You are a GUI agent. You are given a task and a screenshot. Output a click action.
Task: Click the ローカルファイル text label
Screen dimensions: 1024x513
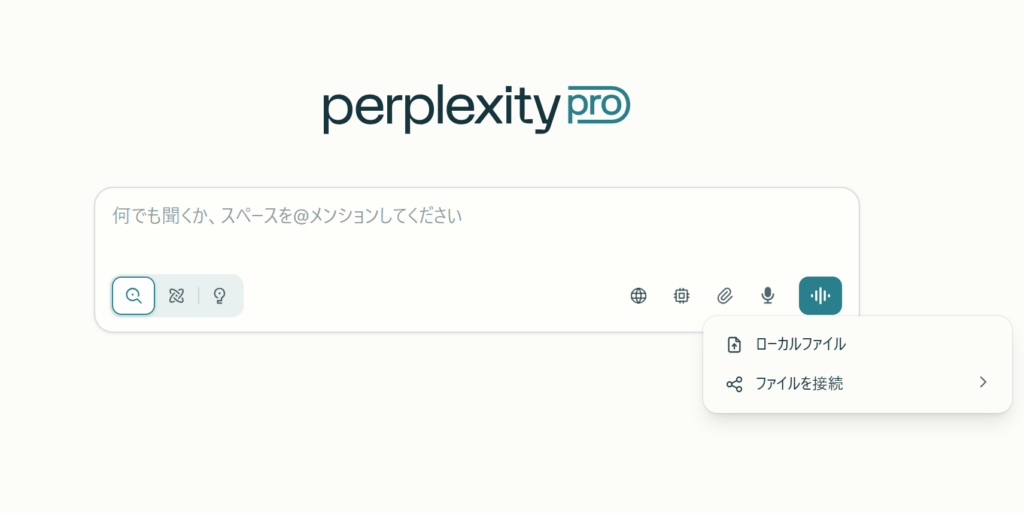(x=800, y=344)
